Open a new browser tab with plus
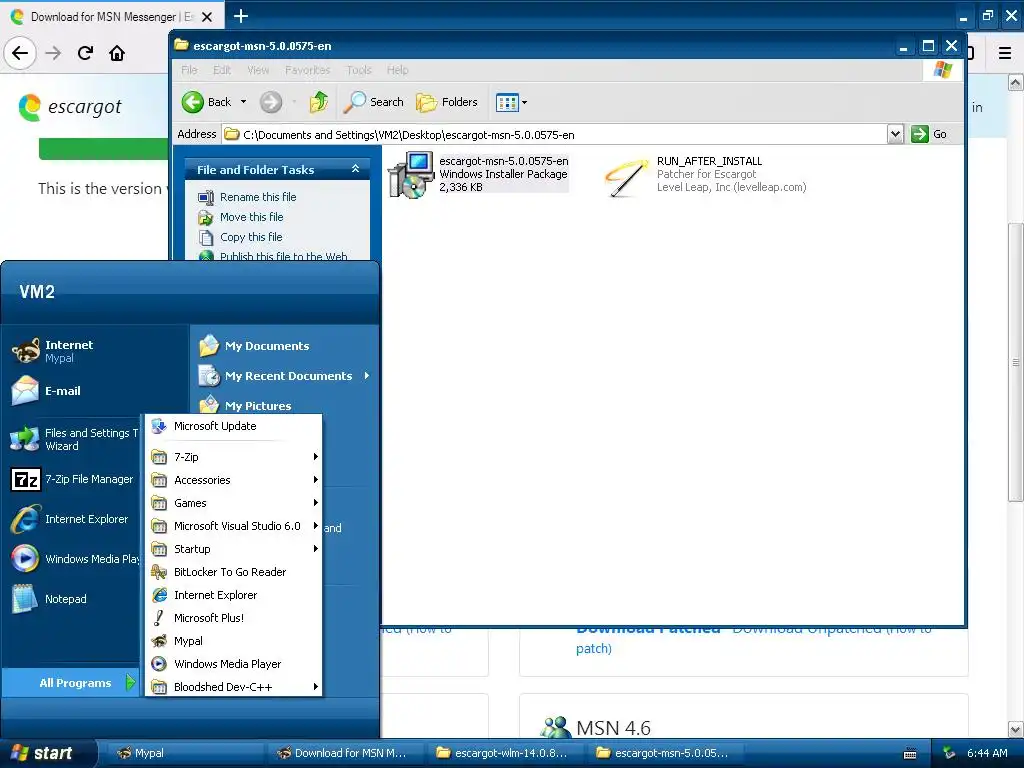Image resolution: width=1024 pixels, height=768 pixels. coord(241,16)
